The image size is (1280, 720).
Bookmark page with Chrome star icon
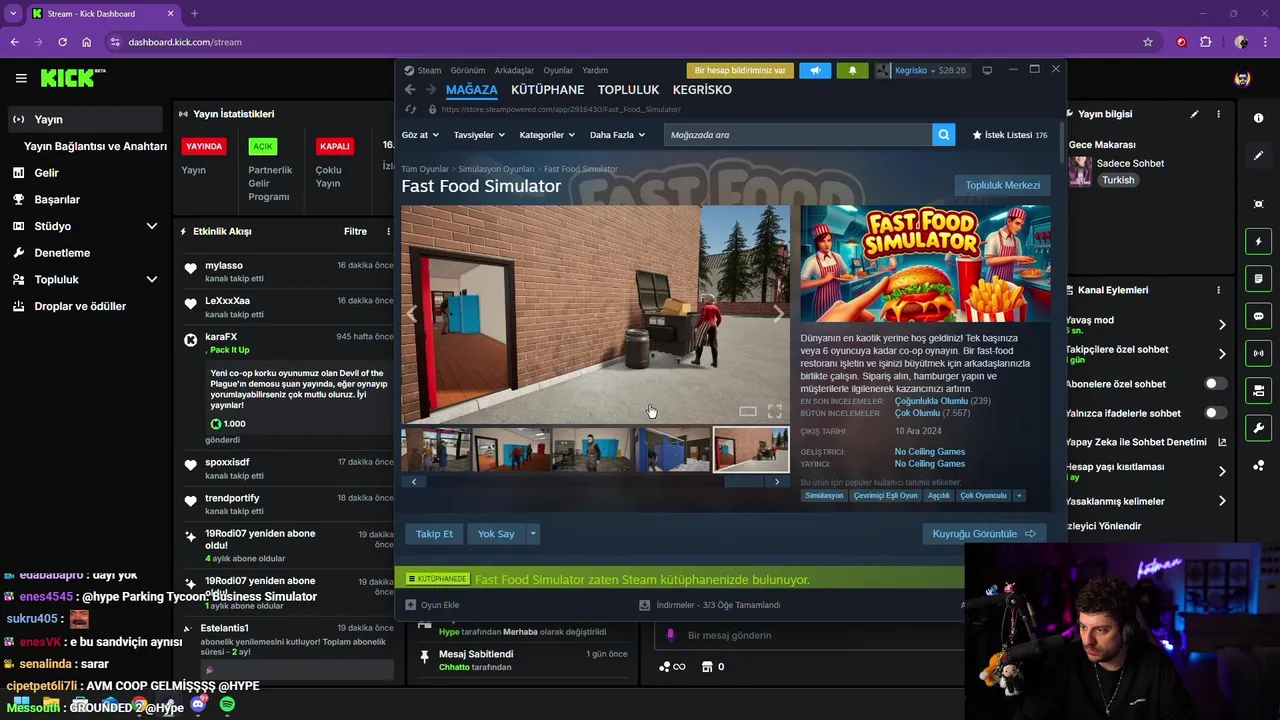[x=1148, y=42]
